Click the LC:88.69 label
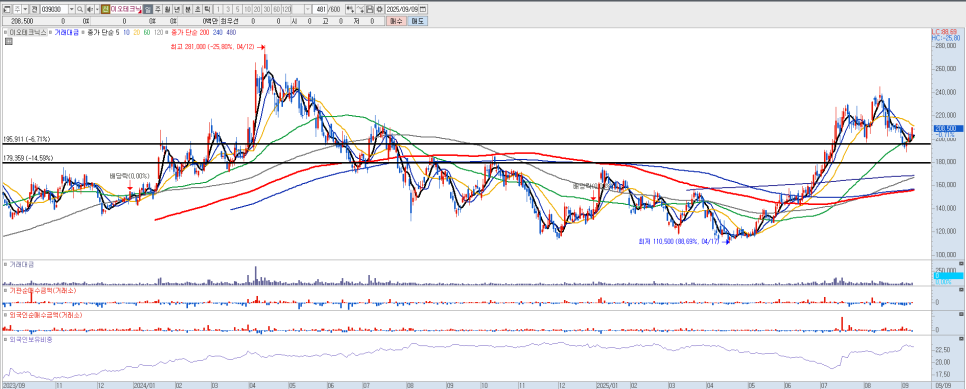966x389 pixels. (943, 31)
